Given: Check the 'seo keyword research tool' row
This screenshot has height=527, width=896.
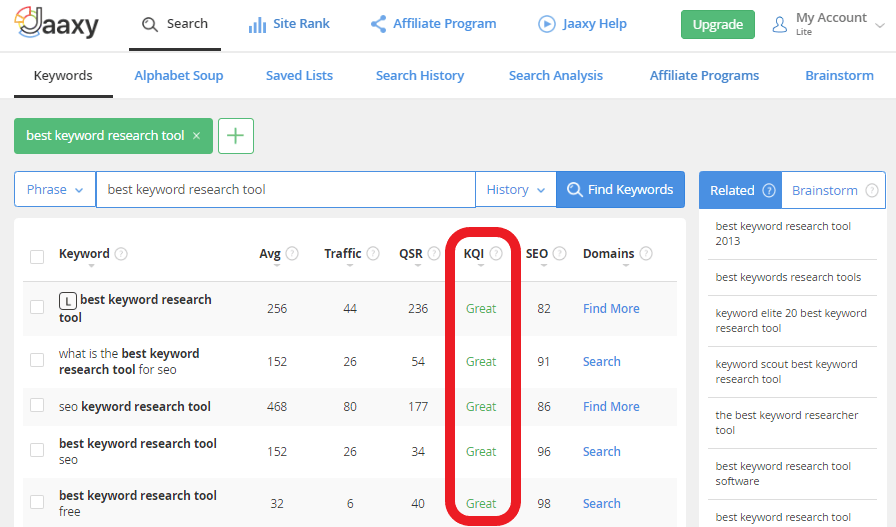Looking at the screenshot, I should pos(37,405).
